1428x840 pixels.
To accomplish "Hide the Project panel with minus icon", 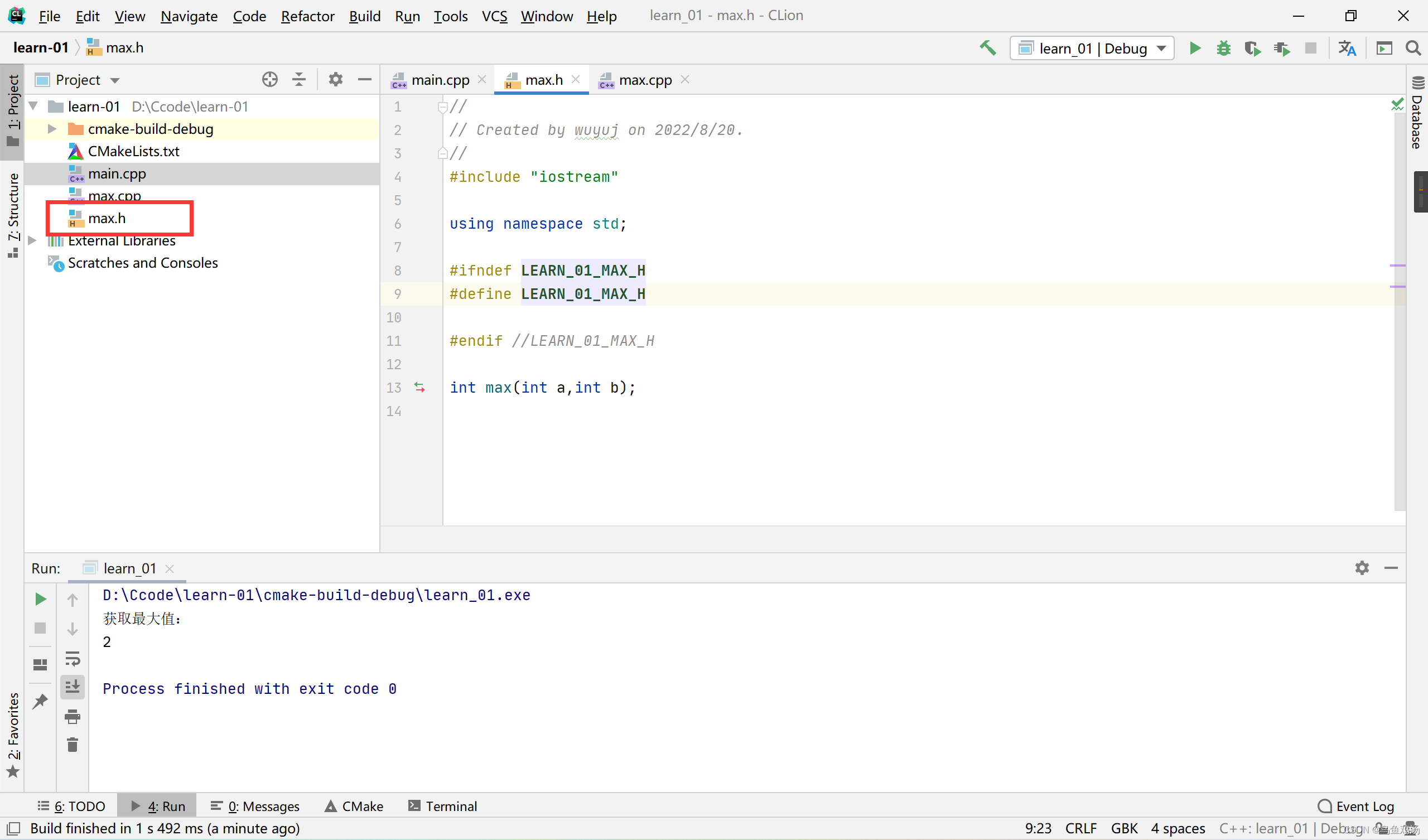I will pyautogui.click(x=364, y=79).
